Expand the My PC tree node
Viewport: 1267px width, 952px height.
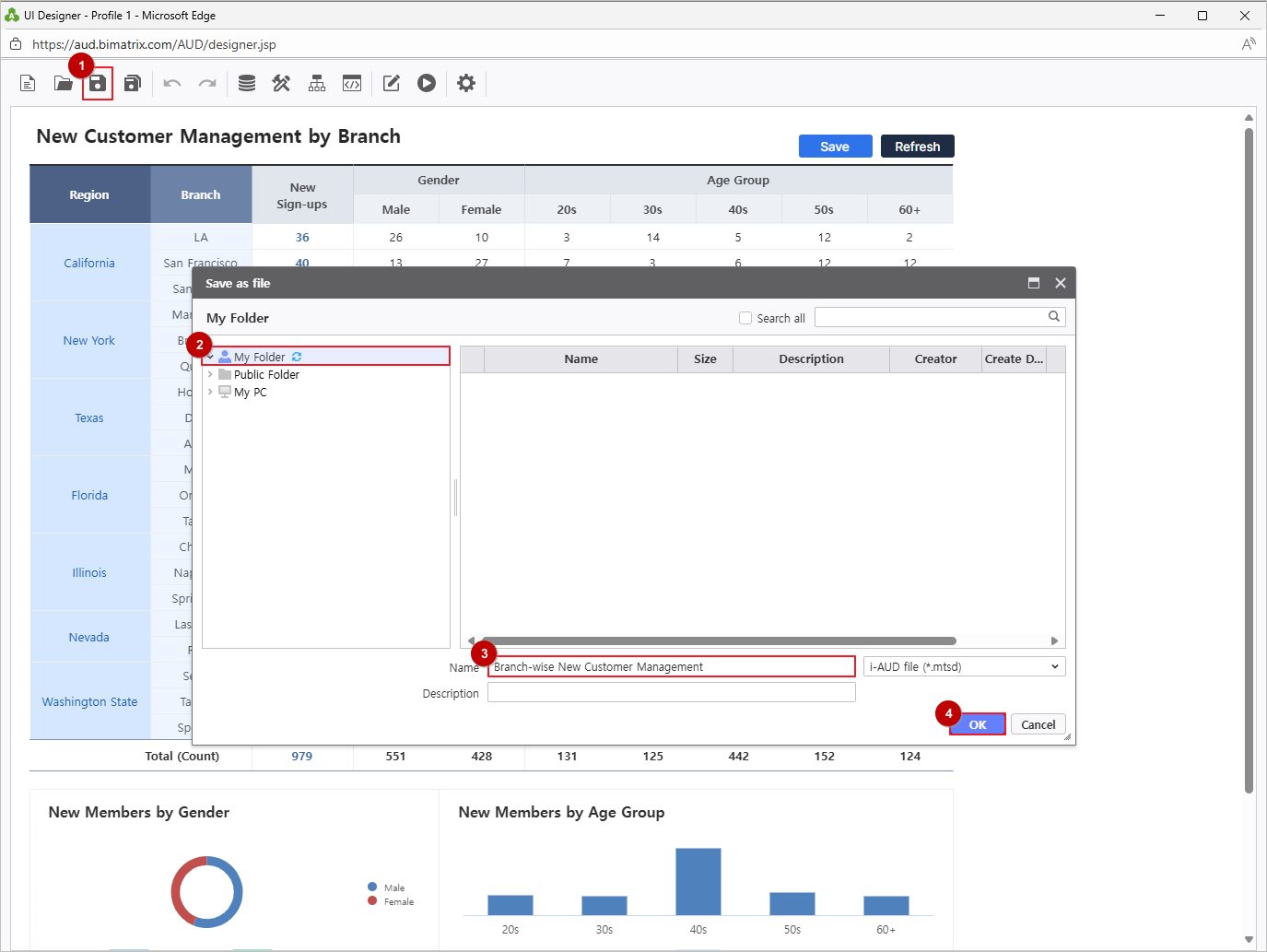coord(210,392)
